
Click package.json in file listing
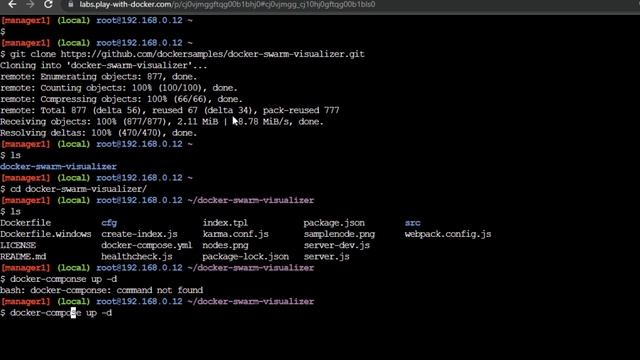(334, 223)
